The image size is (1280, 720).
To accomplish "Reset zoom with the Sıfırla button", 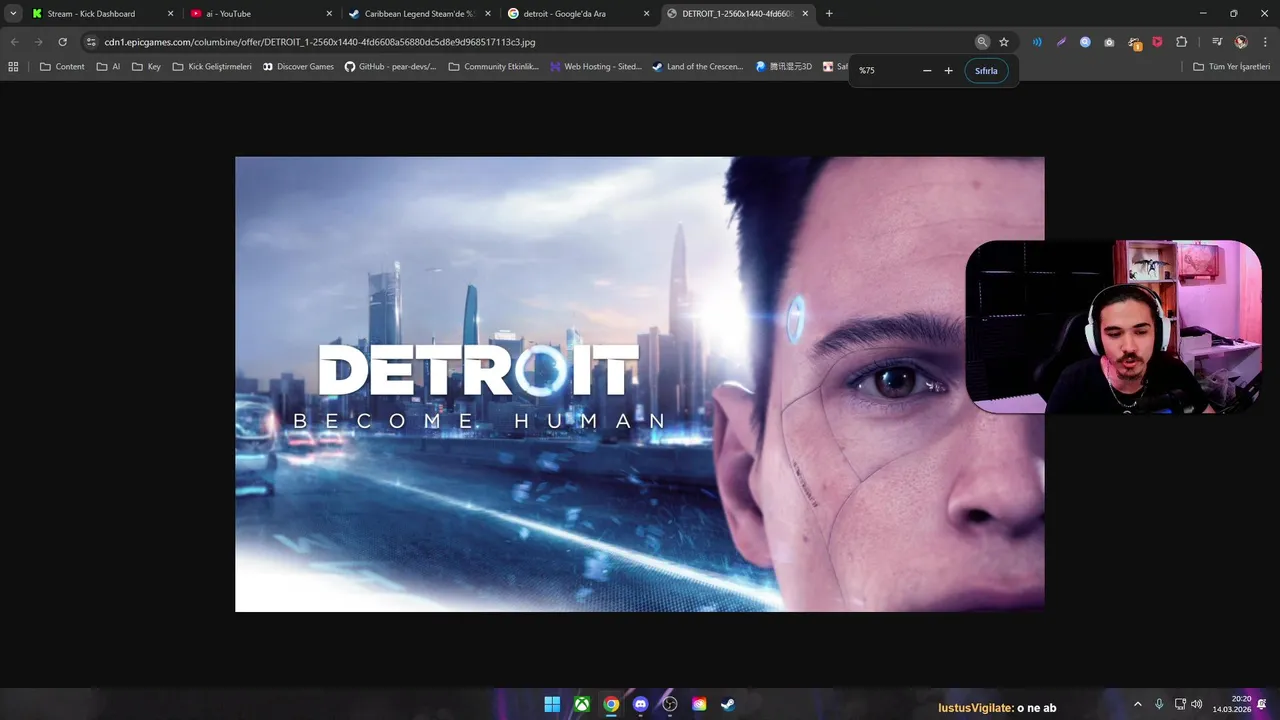I will pyautogui.click(x=987, y=71).
